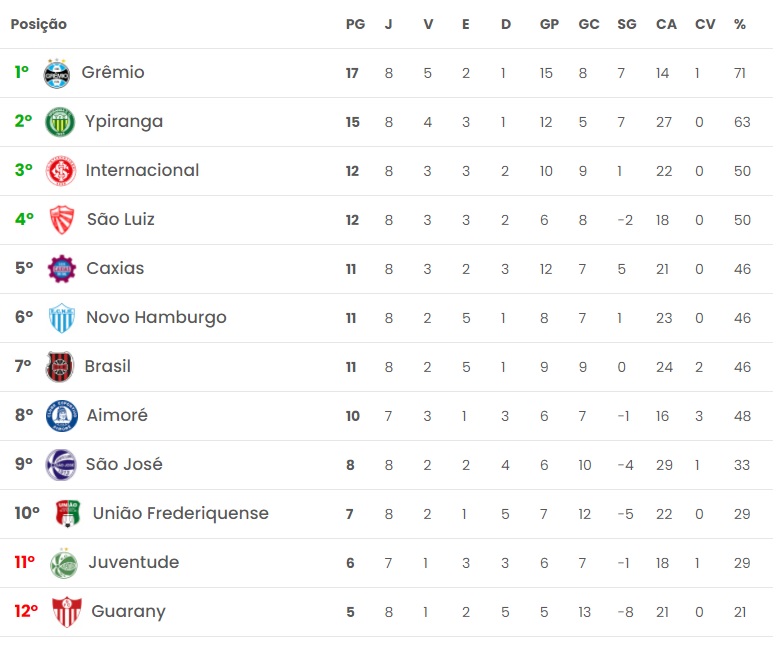This screenshot has width=784, height=652.
Task: Click the SG goal difference column header
Action: pyautogui.click(x=627, y=24)
